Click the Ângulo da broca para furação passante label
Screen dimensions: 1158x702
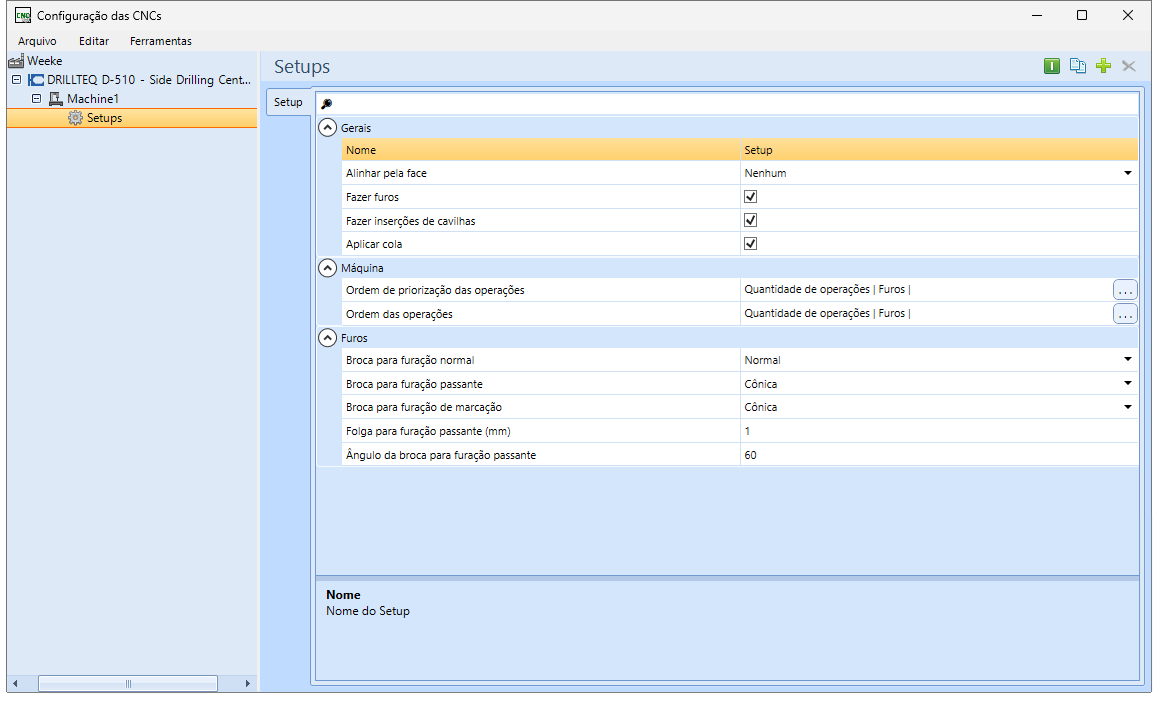(x=441, y=455)
